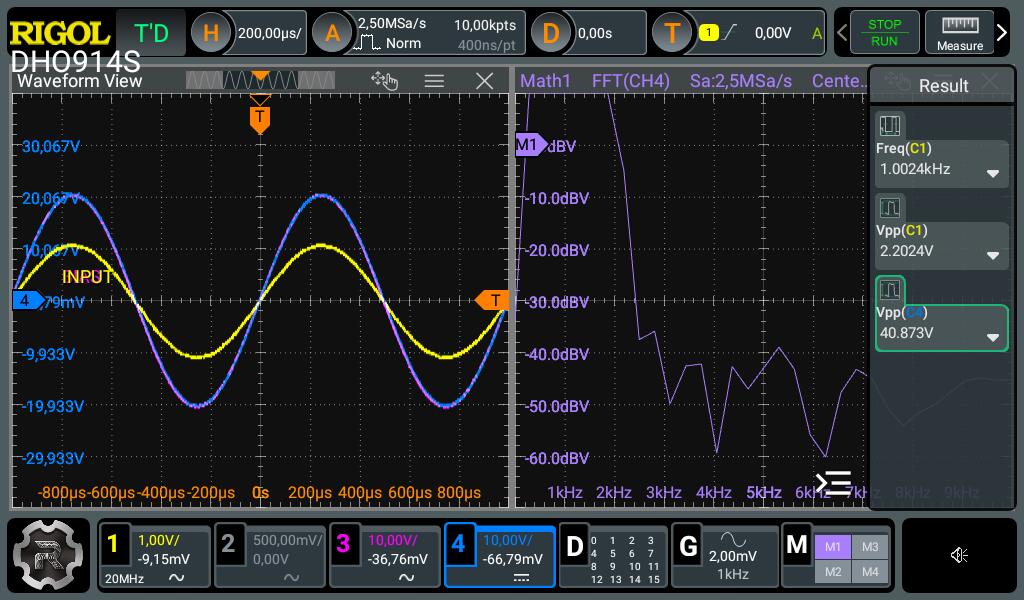Toggle channel 4 button
Image resolution: width=1024 pixels, height=600 pixels.
(x=458, y=543)
